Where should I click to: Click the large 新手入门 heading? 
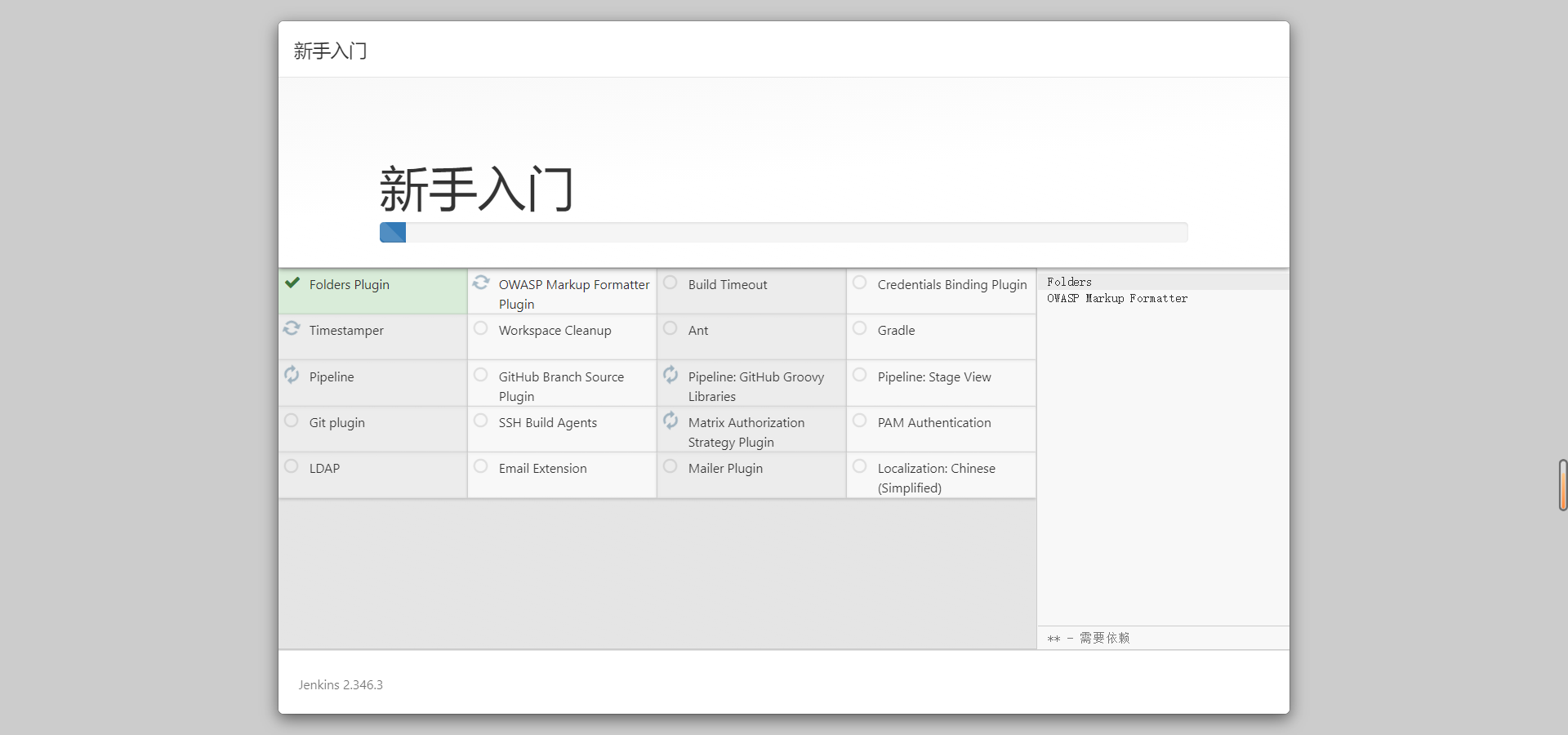click(x=476, y=189)
